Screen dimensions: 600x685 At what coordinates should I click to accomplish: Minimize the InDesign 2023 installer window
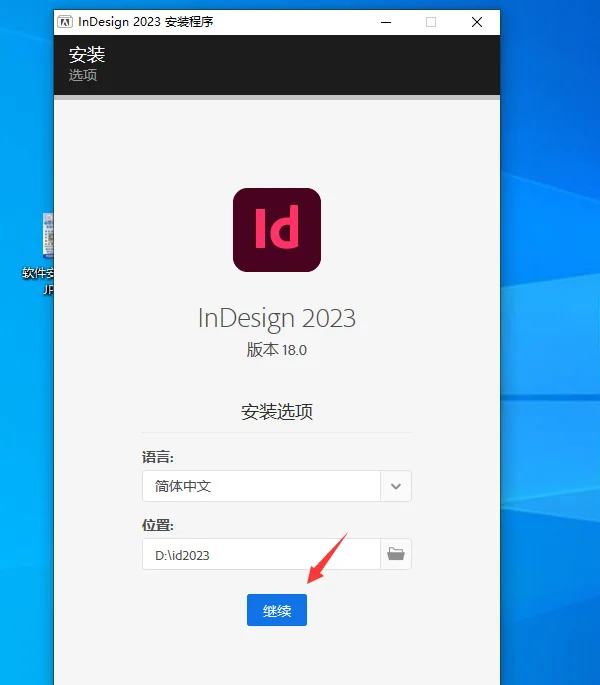pos(386,22)
